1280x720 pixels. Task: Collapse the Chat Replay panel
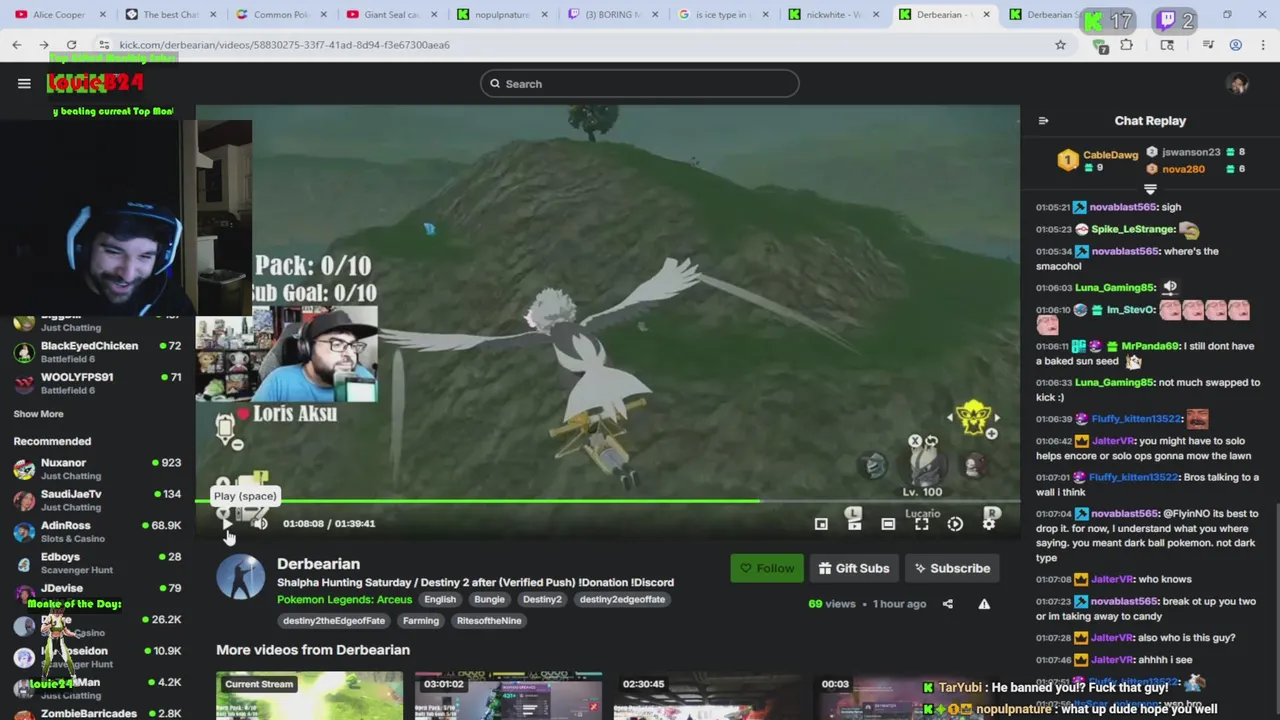click(x=1043, y=121)
